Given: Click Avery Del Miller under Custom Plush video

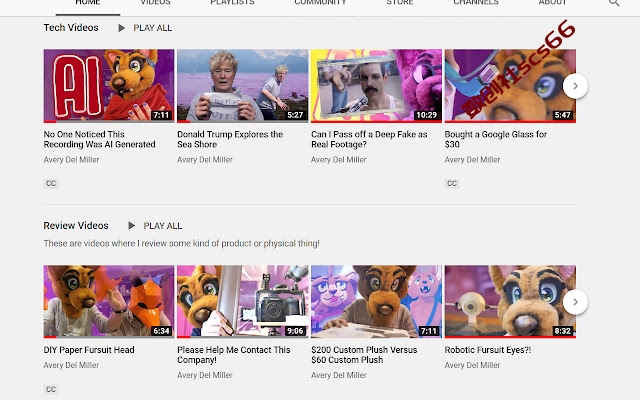Looking at the screenshot, I should coord(339,375).
